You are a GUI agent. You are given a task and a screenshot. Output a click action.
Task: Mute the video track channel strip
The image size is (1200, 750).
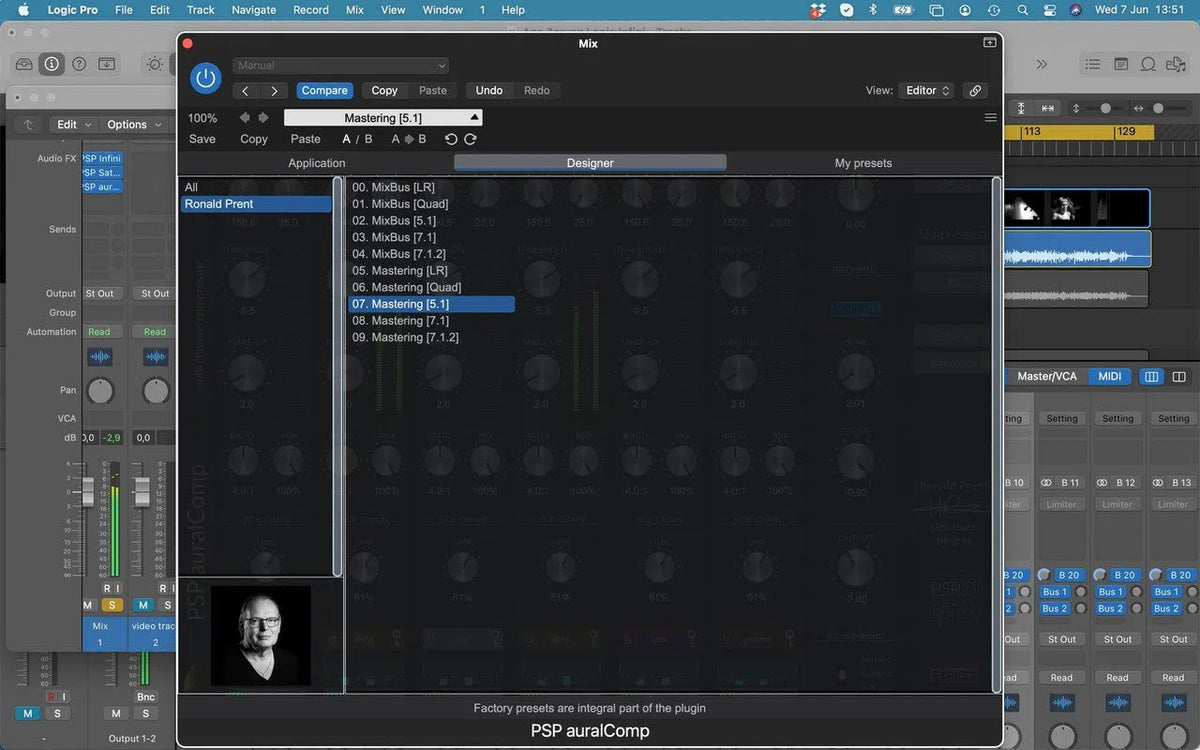pos(143,605)
